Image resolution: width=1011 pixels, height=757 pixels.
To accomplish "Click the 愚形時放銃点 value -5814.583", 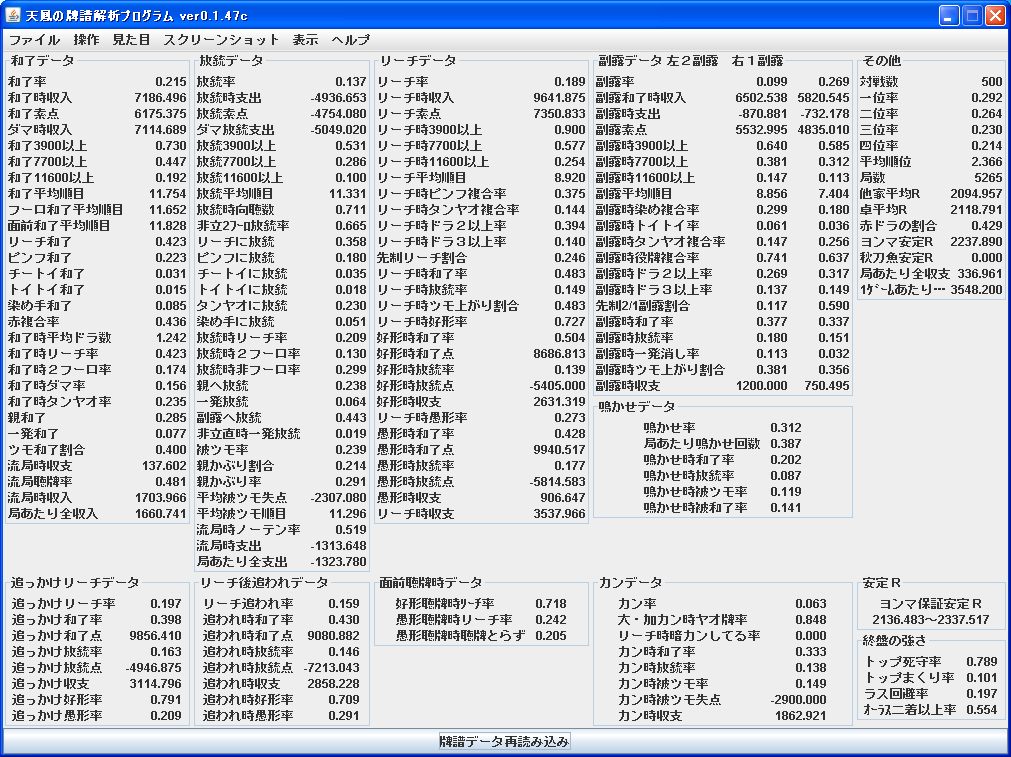I will click(x=556, y=482).
